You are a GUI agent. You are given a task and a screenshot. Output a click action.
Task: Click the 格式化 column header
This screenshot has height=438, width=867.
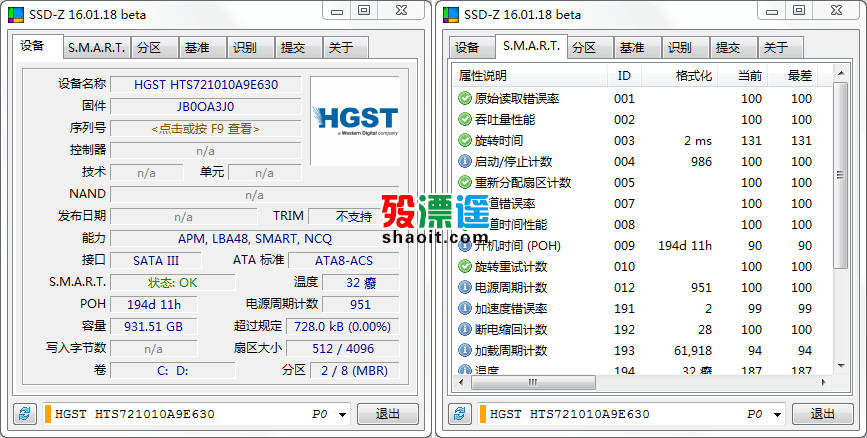(x=680, y=76)
